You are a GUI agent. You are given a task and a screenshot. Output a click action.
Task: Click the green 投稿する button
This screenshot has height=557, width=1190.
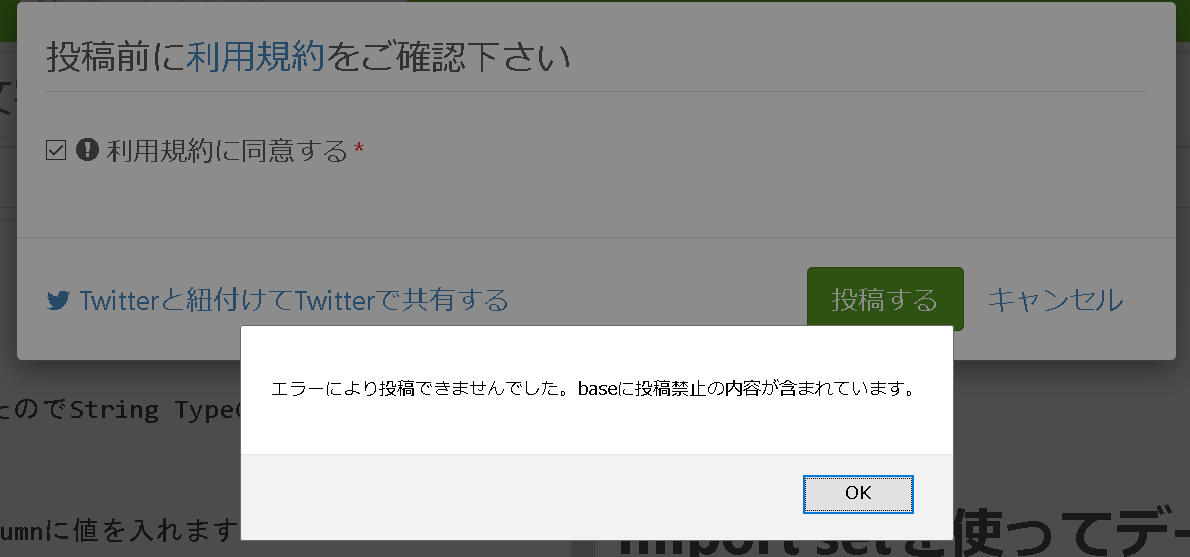point(885,299)
